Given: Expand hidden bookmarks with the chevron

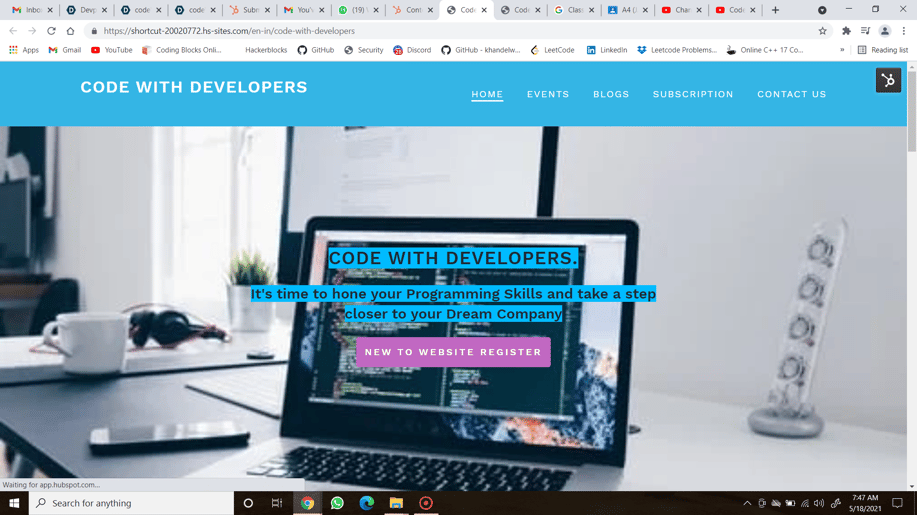Looking at the screenshot, I should pyautogui.click(x=842, y=50).
